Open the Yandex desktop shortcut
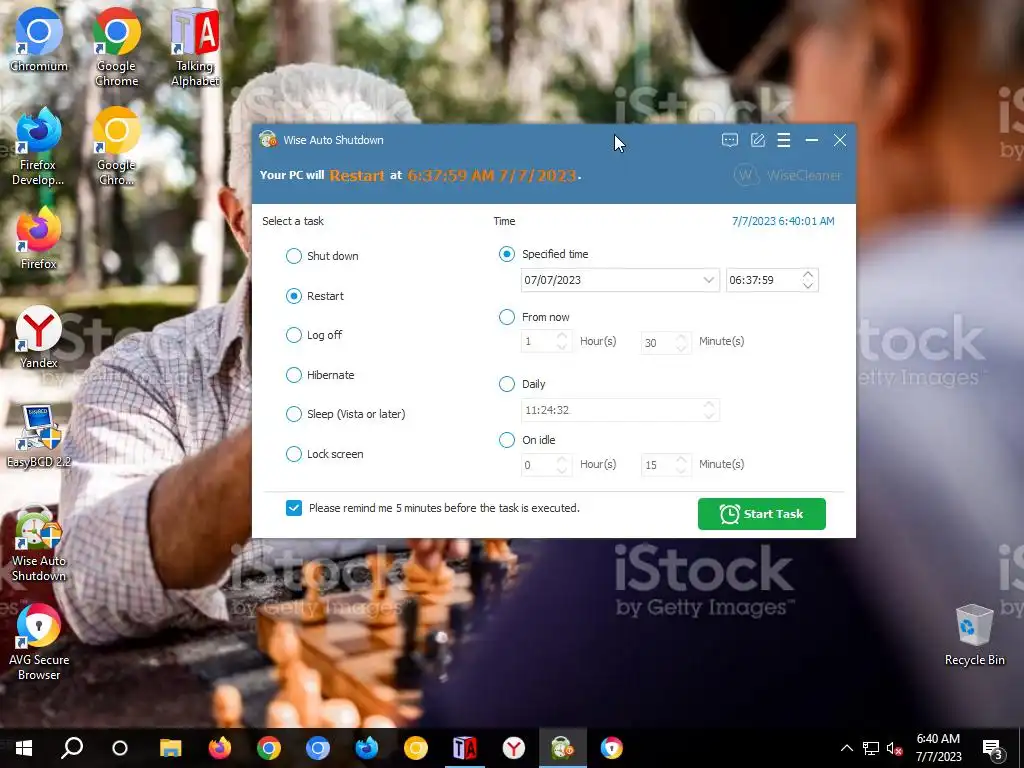The height and width of the screenshot is (768, 1024). tap(39, 337)
